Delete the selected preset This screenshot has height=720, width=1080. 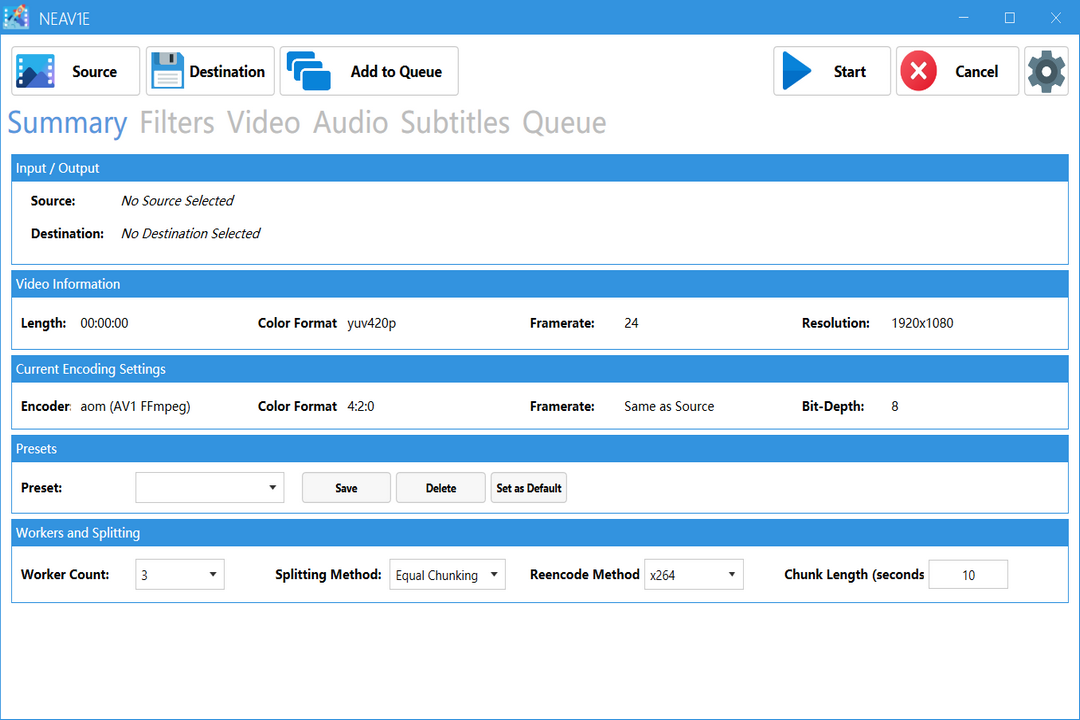(x=440, y=487)
